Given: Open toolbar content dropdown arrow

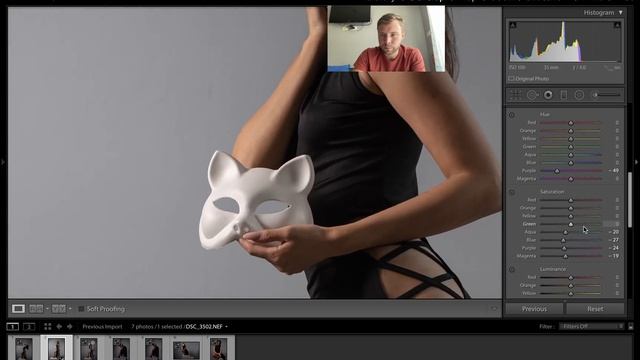Looking at the screenshot, I should click(494, 309).
